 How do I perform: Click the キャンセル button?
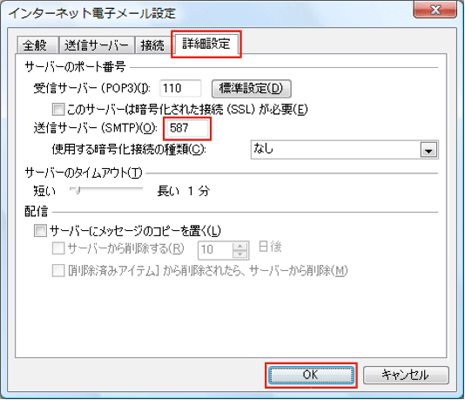(x=406, y=375)
